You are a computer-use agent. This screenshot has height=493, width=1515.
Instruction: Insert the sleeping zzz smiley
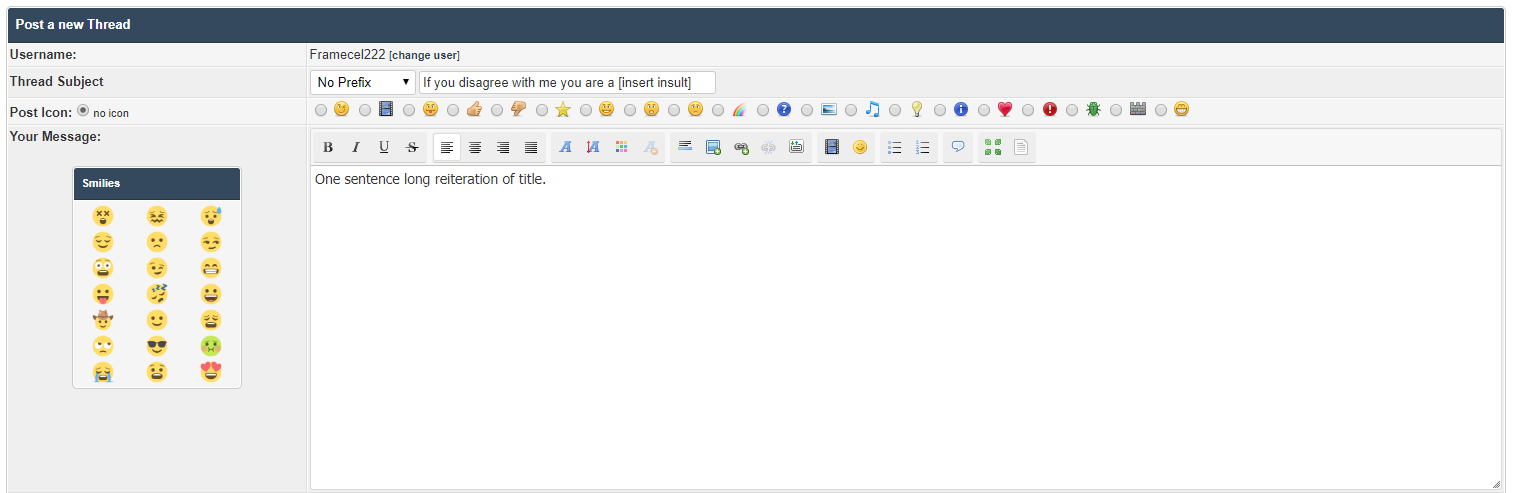click(157, 294)
